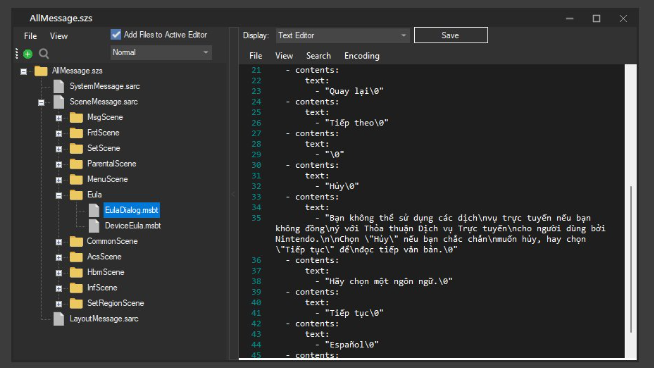Select the DeviceEula.msbt file icon
This screenshot has width=654, height=368.
[94, 226]
